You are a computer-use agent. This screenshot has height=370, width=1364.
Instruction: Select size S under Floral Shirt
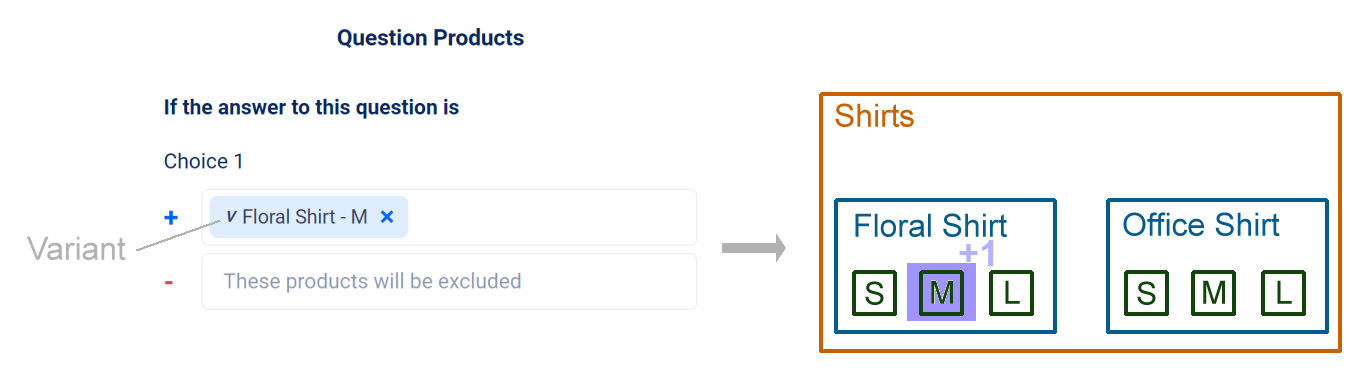click(874, 293)
